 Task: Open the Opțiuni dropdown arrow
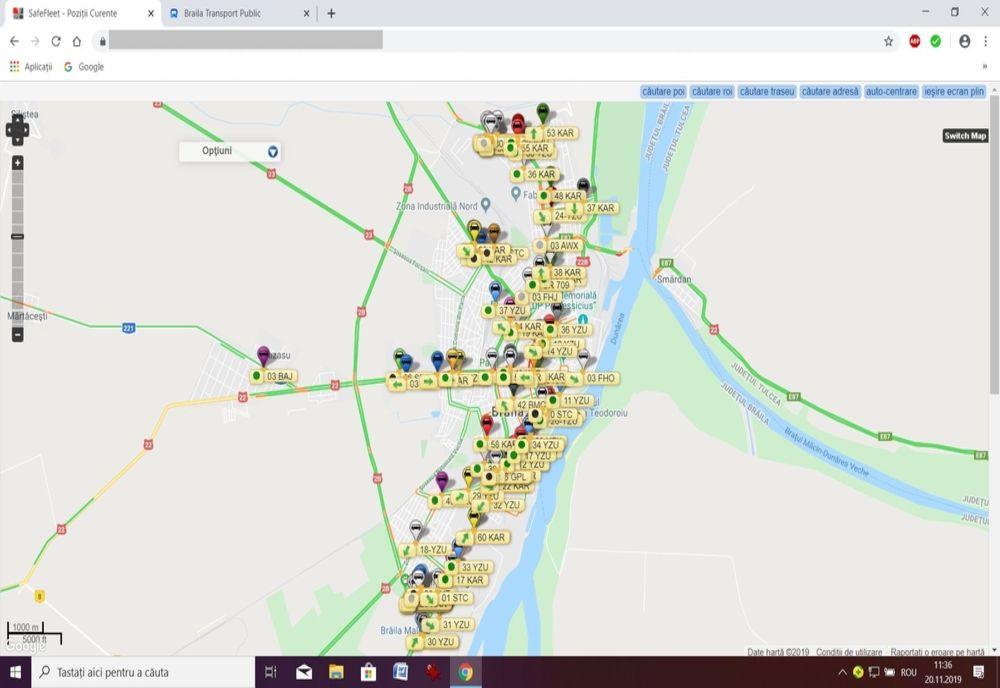click(x=271, y=151)
